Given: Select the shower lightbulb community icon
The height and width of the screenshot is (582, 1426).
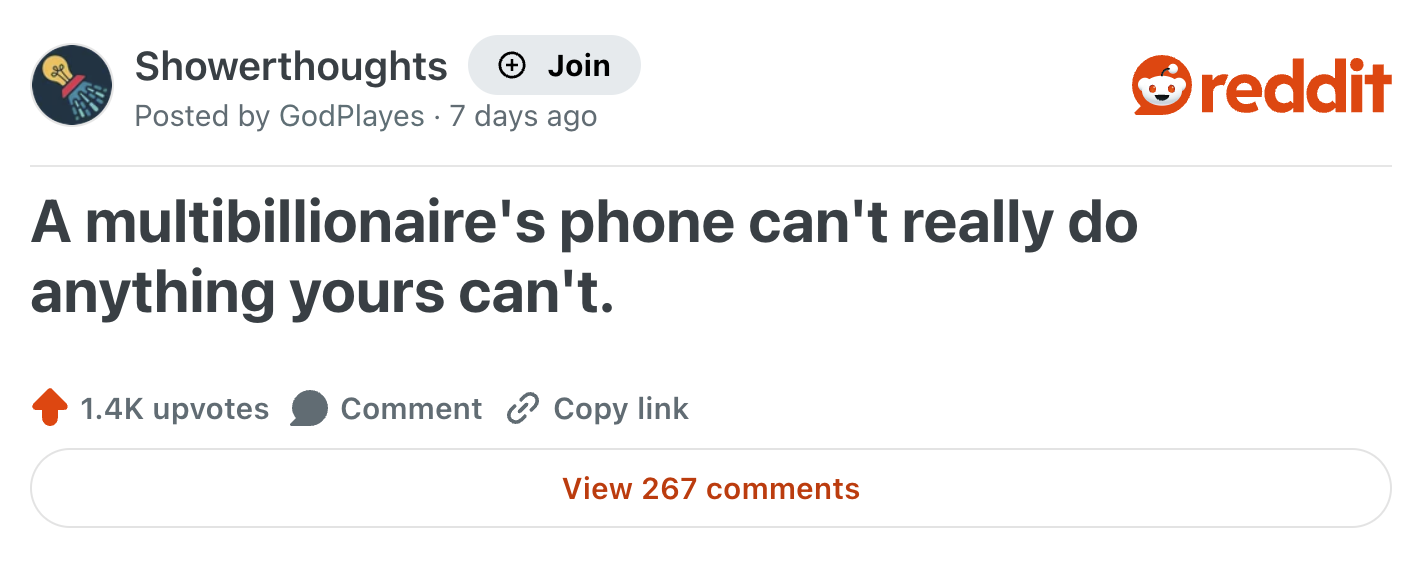Looking at the screenshot, I should click(x=71, y=85).
